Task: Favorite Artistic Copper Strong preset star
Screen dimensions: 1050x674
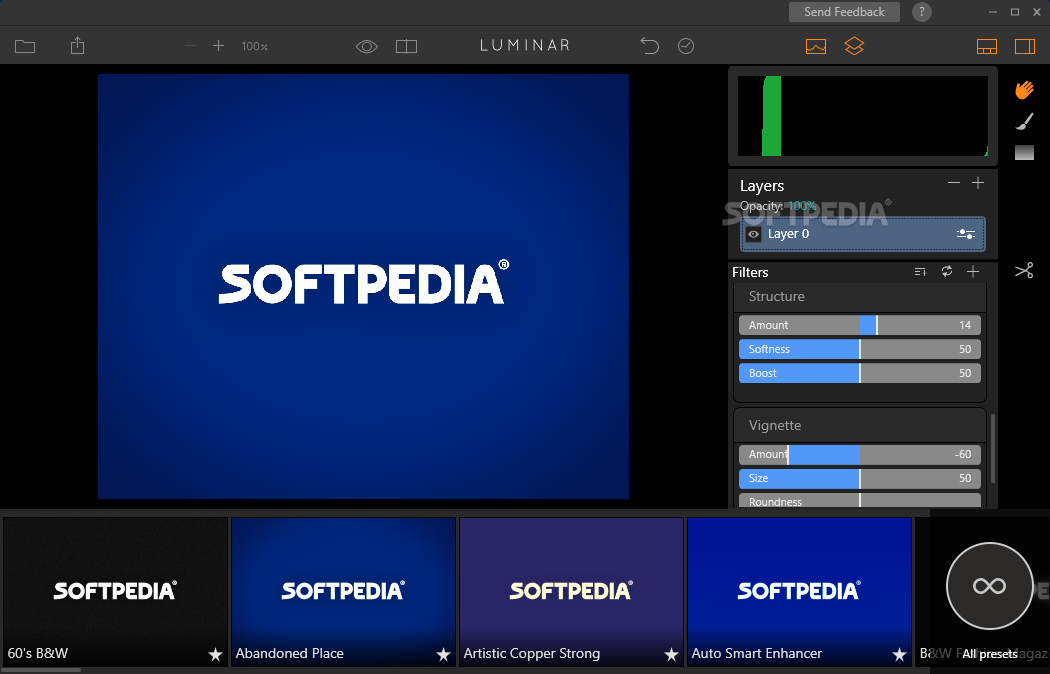Action: [671, 655]
